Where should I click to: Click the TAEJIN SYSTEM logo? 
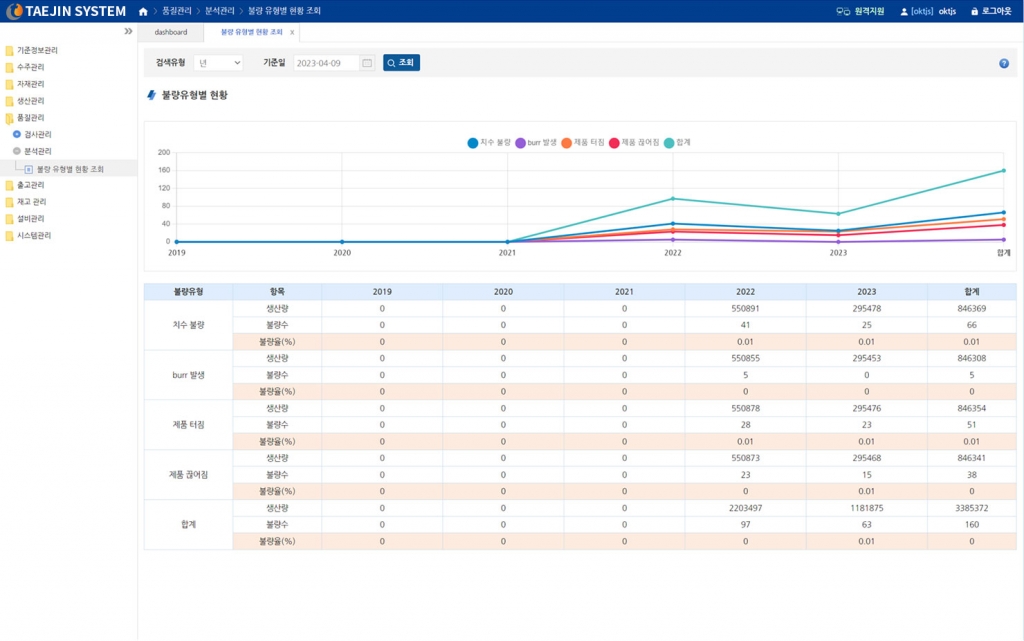coord(66,11)
